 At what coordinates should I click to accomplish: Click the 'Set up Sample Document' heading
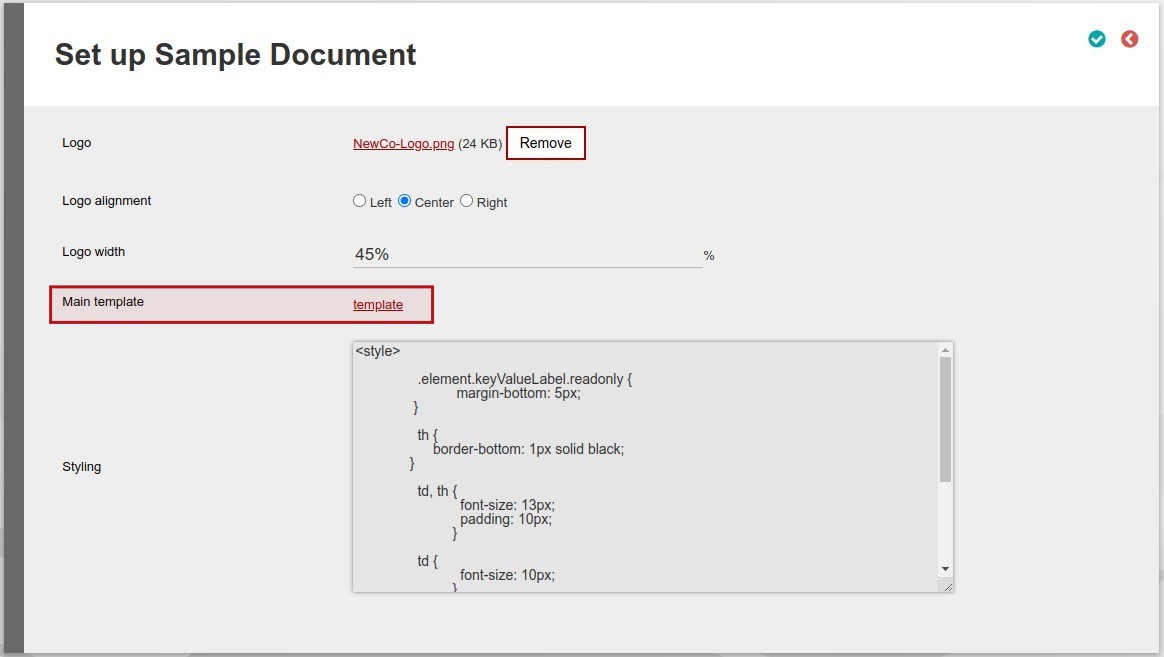pos(235,55)
